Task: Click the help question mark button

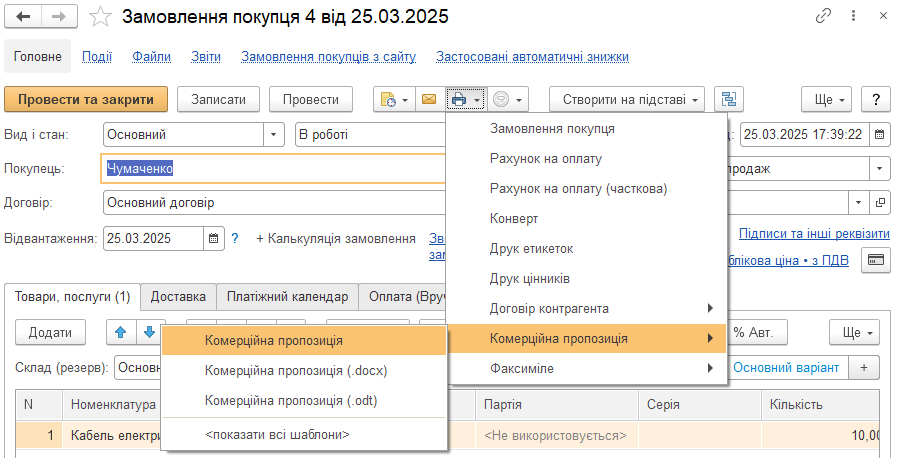Action: tap(875, 99)
